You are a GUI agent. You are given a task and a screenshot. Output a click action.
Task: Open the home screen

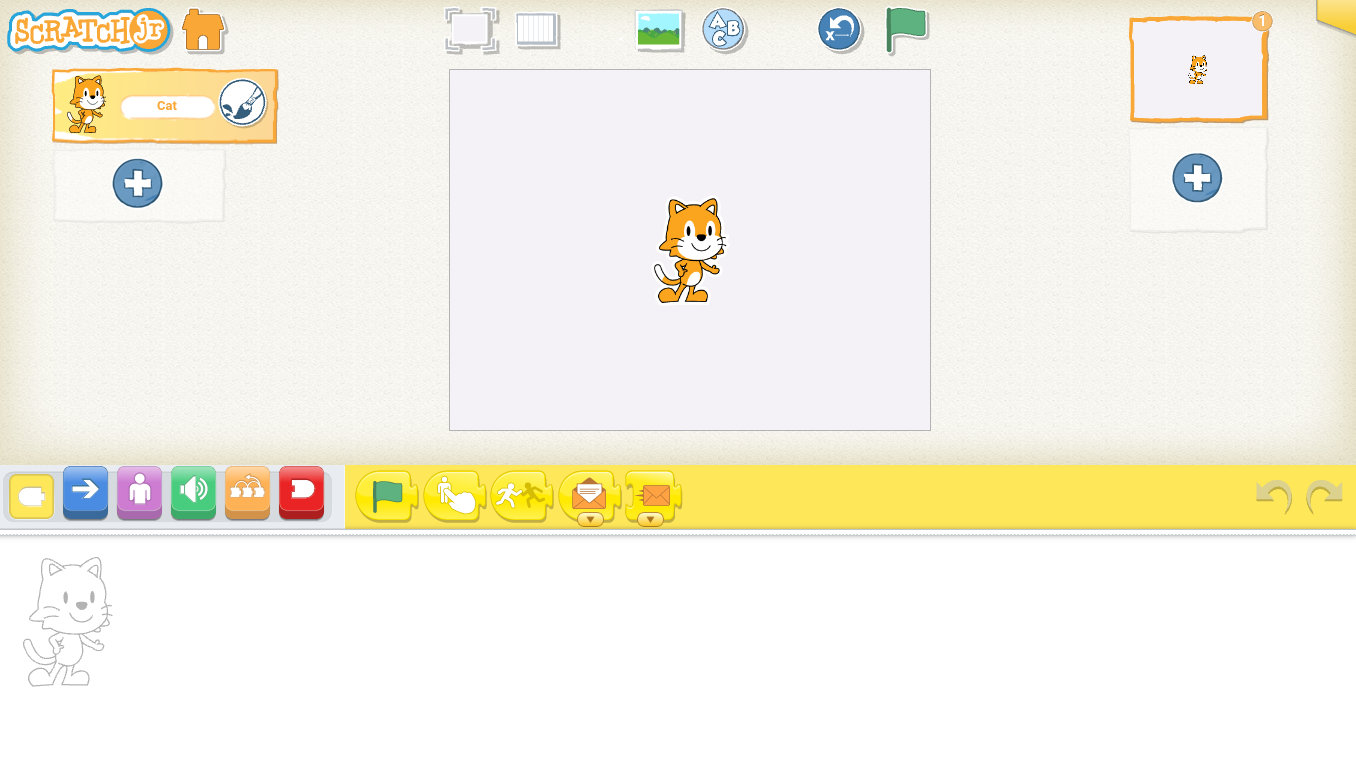[x=204, y=31]
